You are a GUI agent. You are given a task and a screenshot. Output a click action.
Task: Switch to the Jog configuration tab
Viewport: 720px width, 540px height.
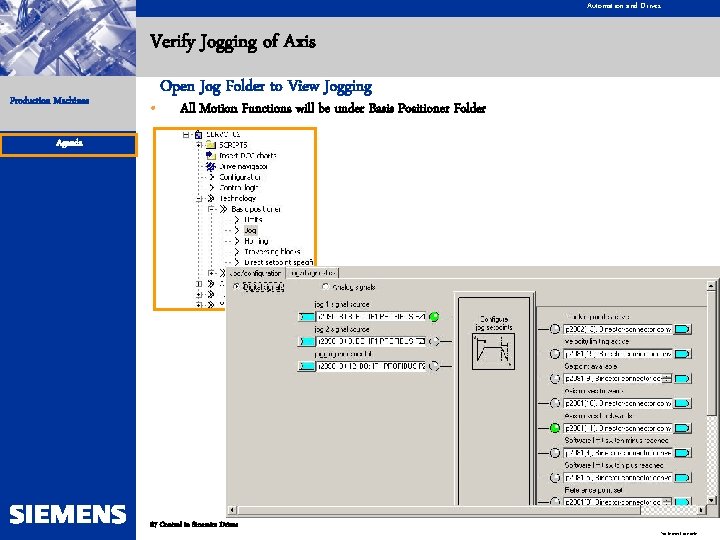[255, 273]
